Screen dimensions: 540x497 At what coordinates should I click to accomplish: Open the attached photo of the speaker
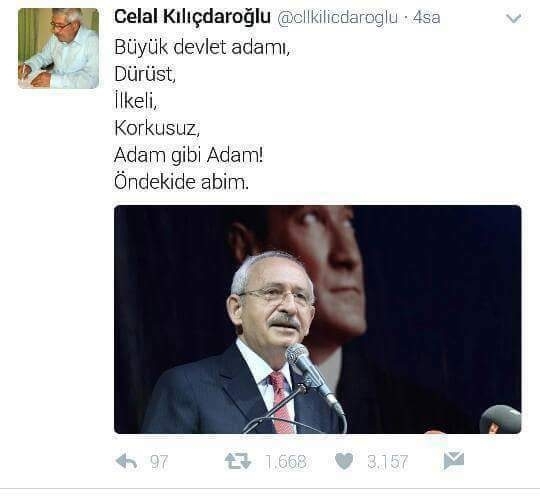coord(318,319)
